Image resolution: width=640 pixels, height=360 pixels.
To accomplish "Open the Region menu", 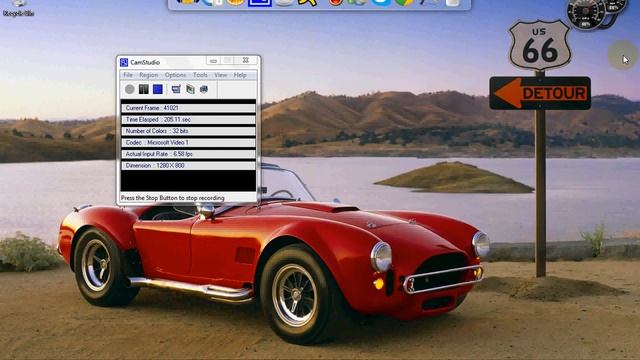I will coord(149,75).
